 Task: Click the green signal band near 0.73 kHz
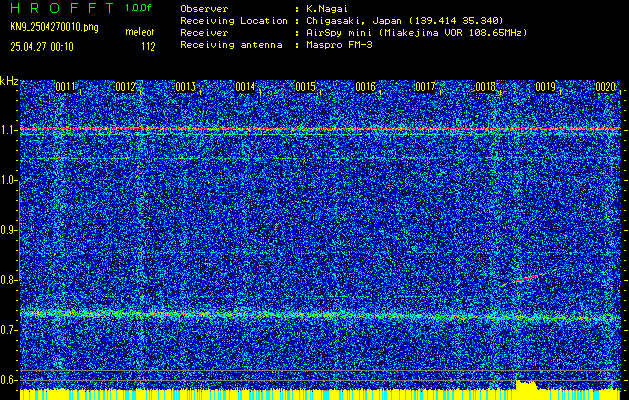coord(320,315)
